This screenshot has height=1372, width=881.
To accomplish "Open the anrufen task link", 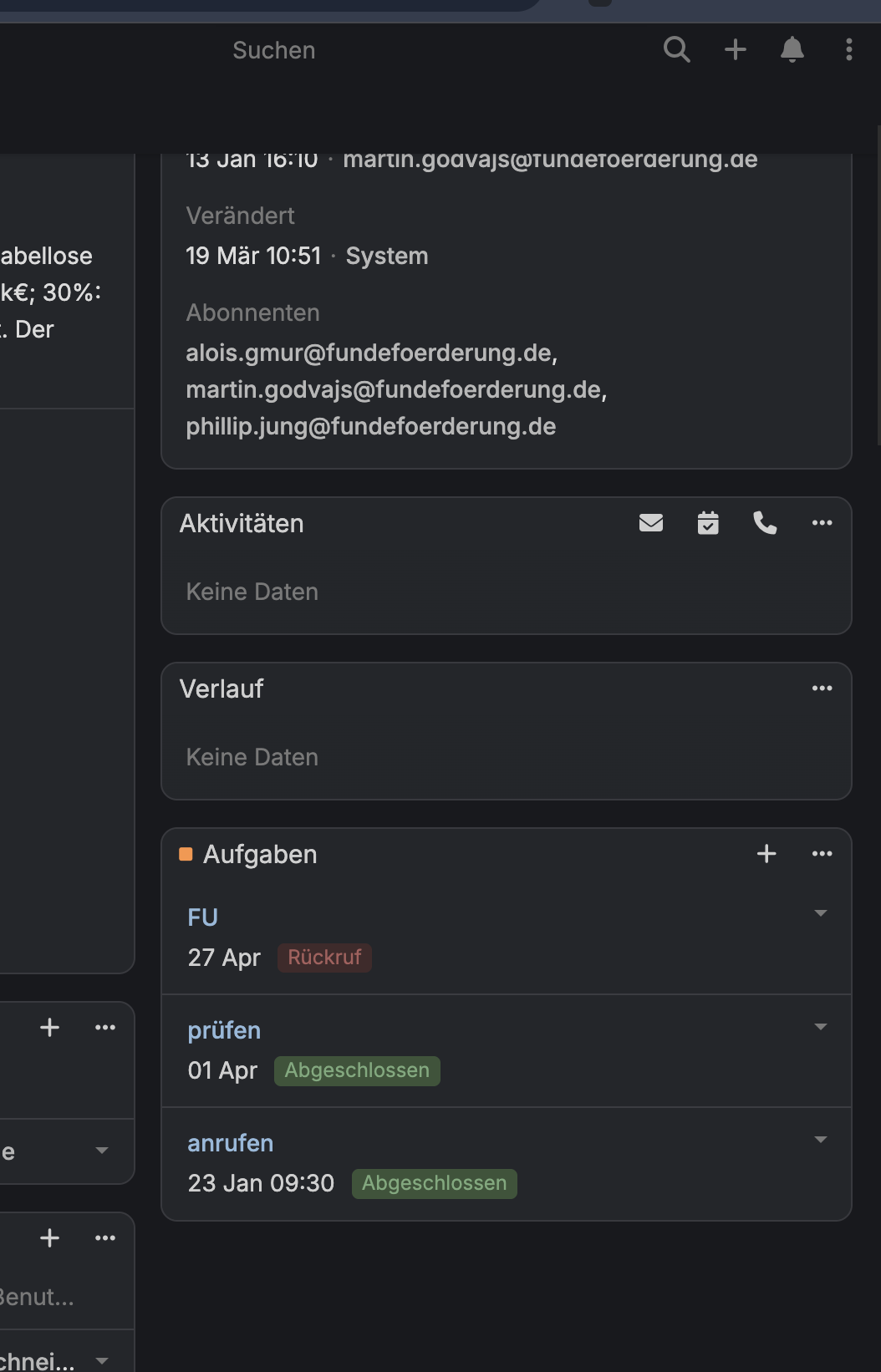I will [x=231, y=1143].
